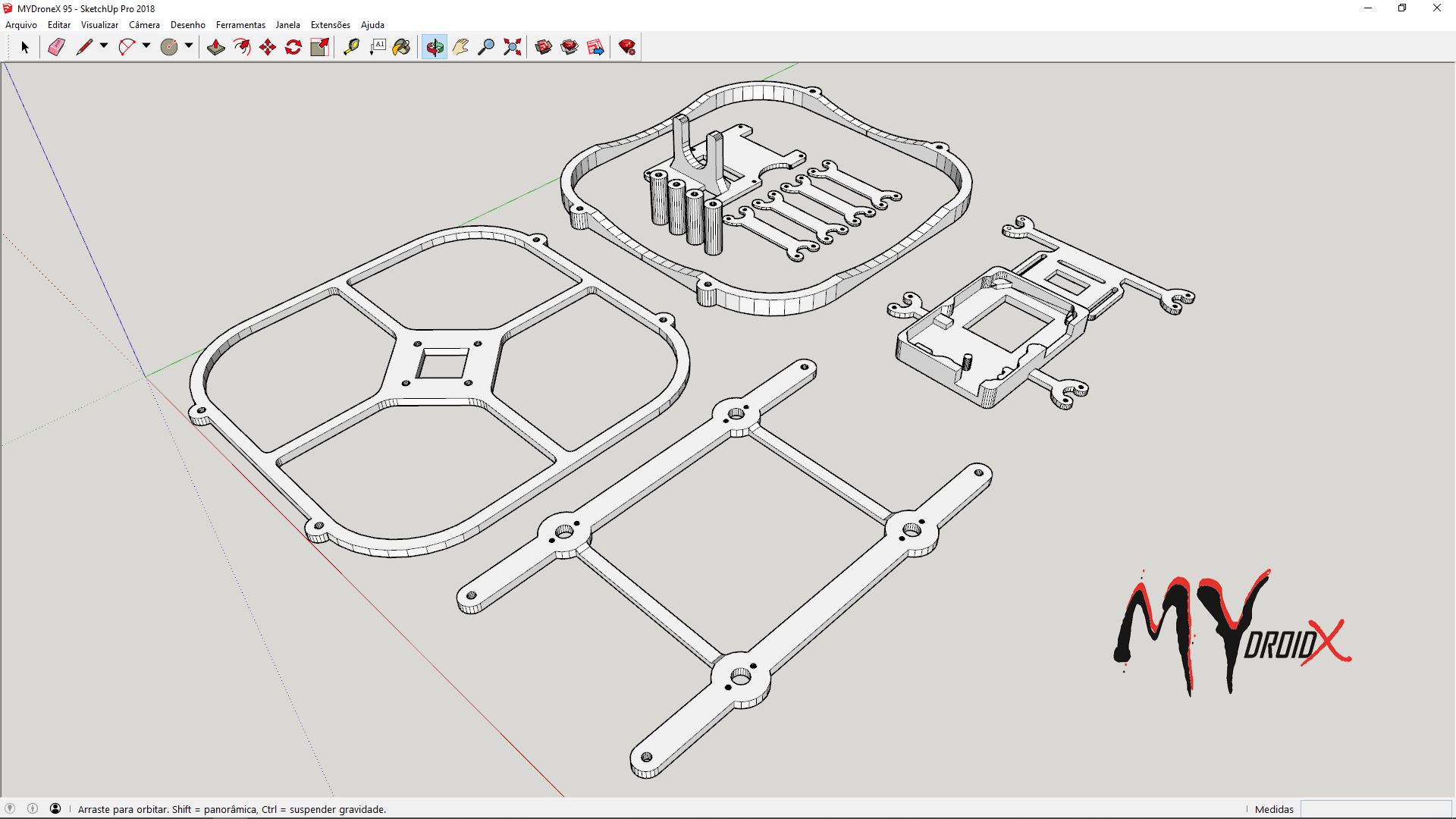Select the Pan hand tool
Viewport: 1456px width, 819px height.
pyautogui.click(x=460, y=47)
